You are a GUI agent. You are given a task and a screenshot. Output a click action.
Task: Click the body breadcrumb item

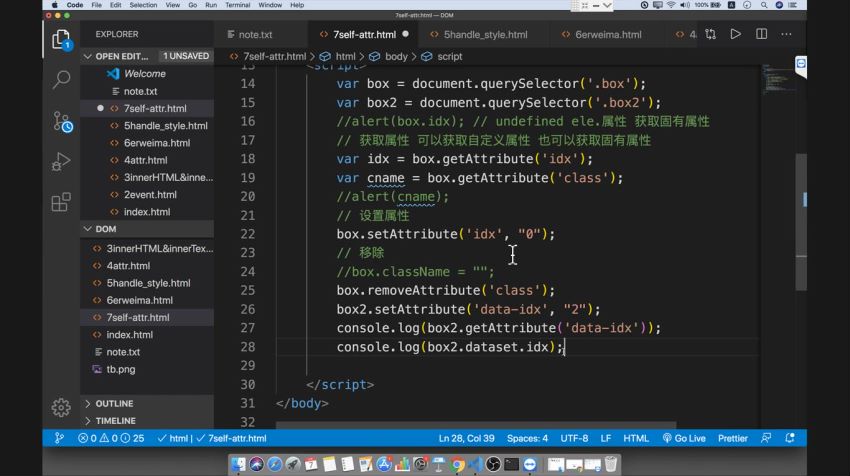point(396,56)
